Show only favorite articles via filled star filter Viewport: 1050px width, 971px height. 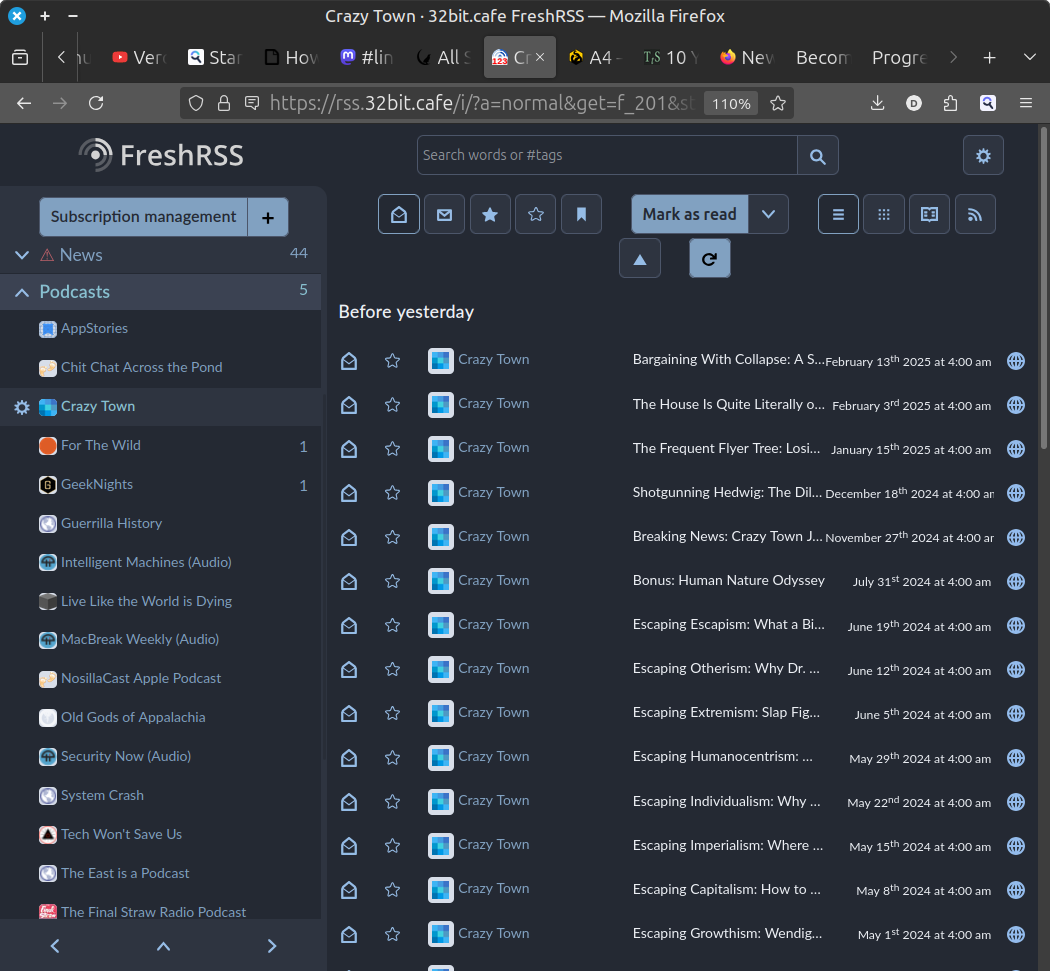coord(490,213)
